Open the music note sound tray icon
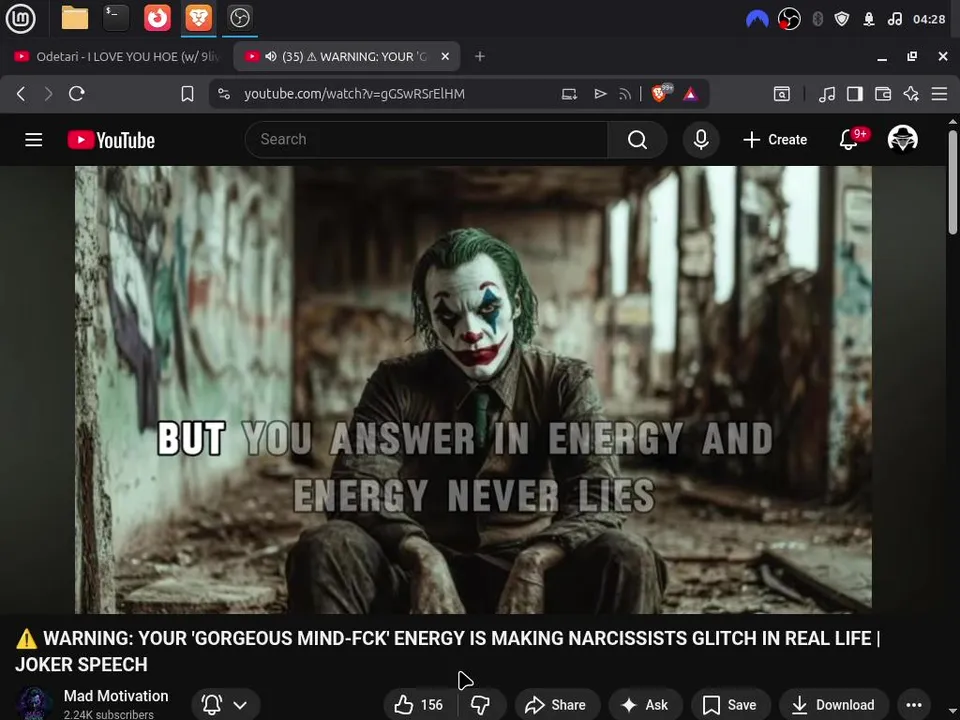Viewport: 960px width, 720px height. click(x=894, y=19)
